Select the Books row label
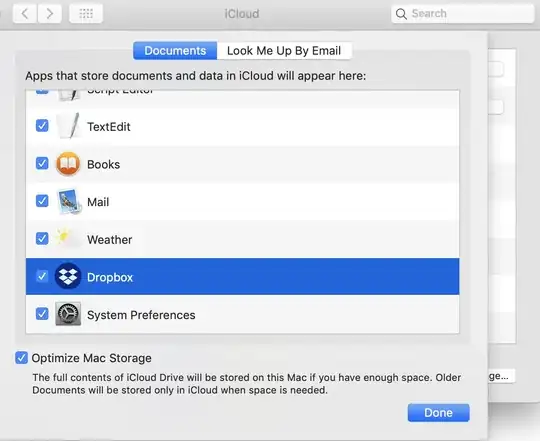This screenshot has width=540, height=441. (x=104, y=164)
